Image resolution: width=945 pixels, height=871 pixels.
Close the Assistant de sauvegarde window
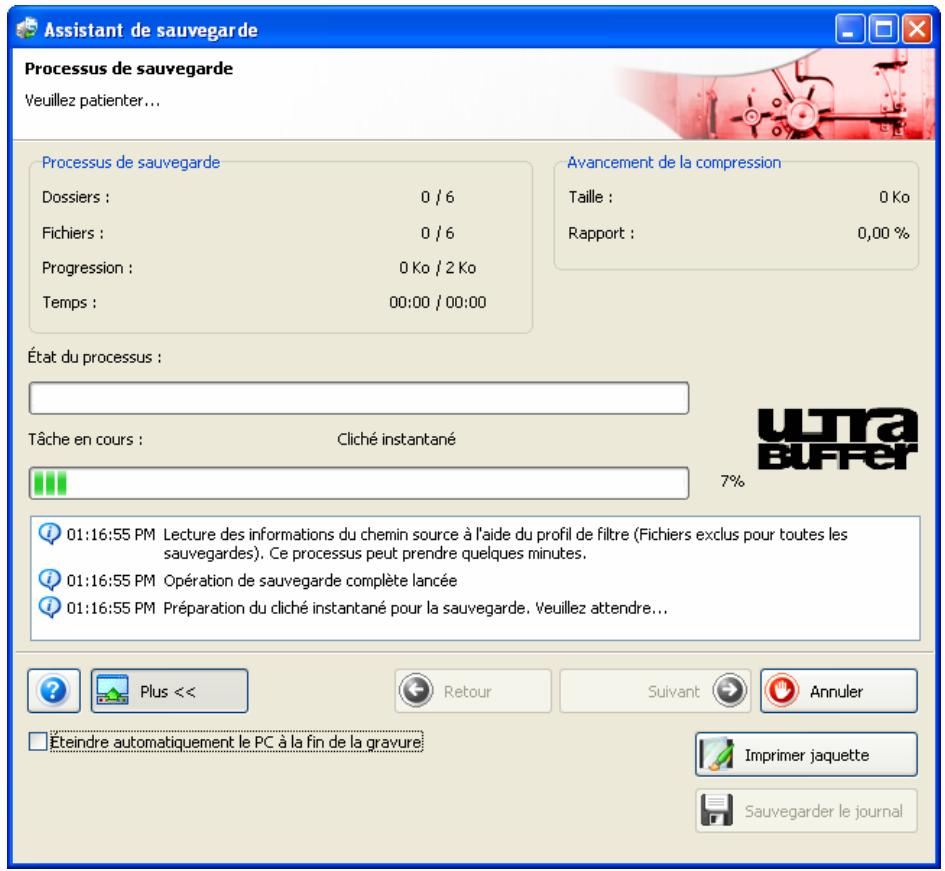pyautogui.click(x=917, y=29)
